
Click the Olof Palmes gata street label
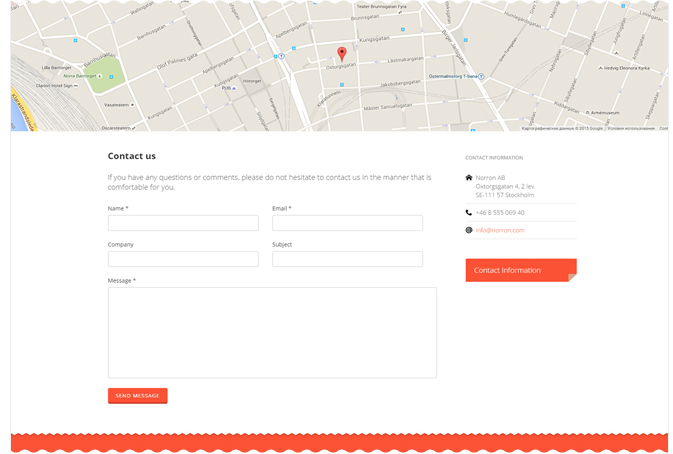(x=177, y=61)
